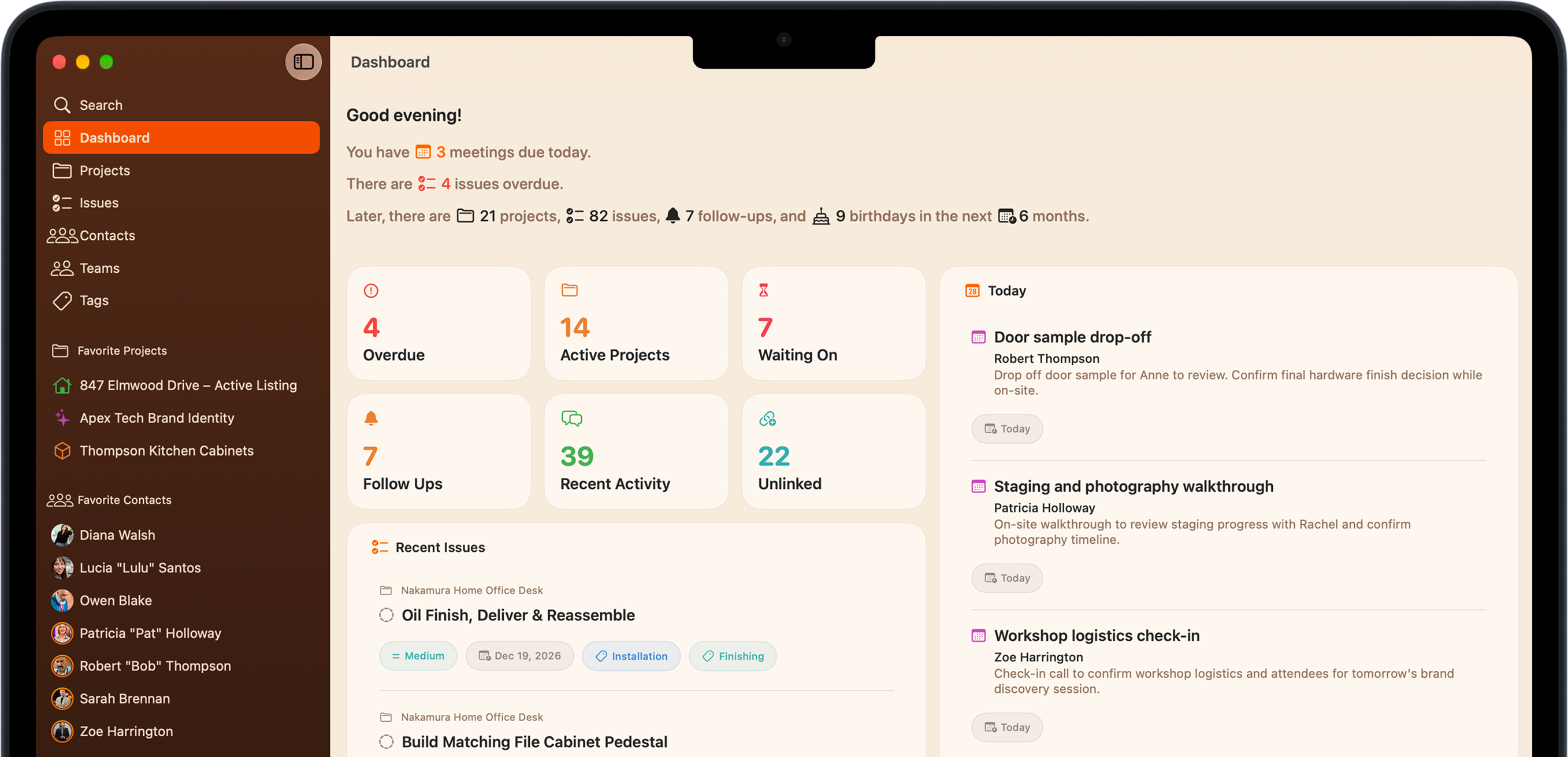Click the Dec 19, 2026 due date
1568x757 pixels.
point(520,656)
